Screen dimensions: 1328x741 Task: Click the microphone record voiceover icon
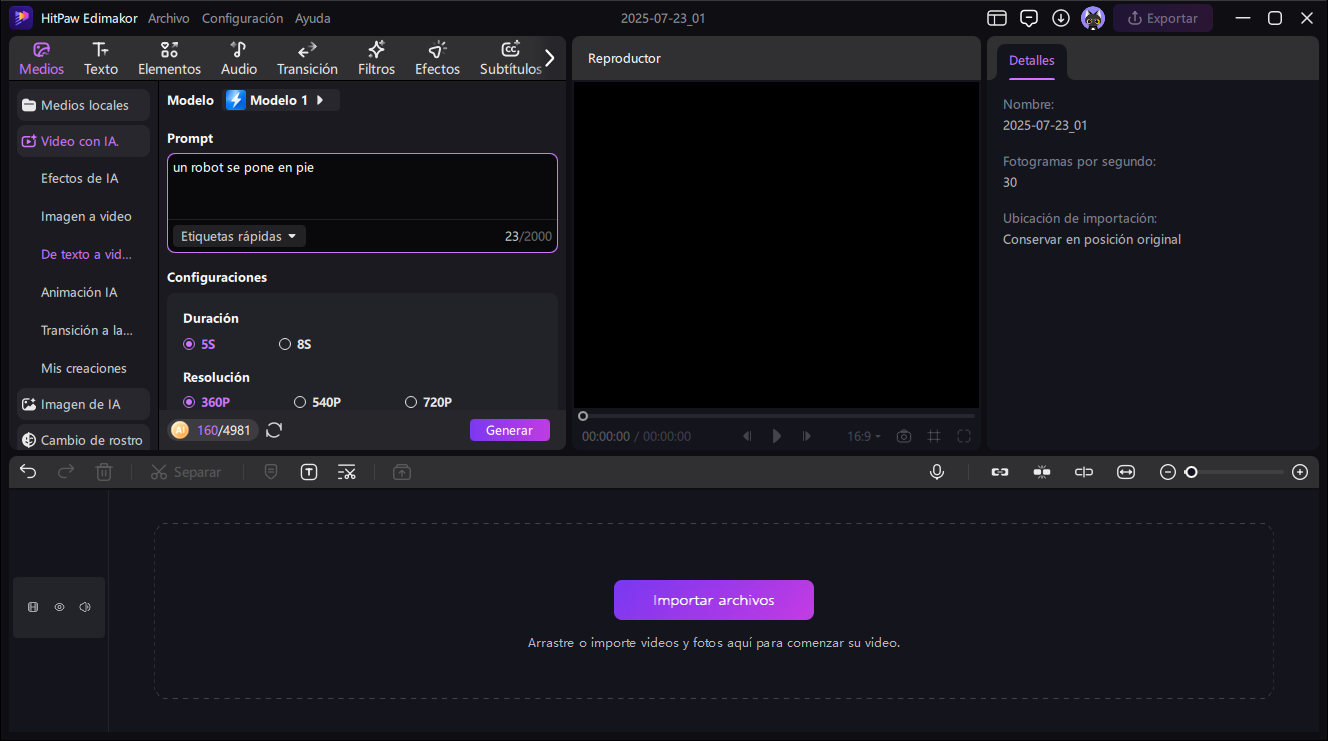click(937, 472)
